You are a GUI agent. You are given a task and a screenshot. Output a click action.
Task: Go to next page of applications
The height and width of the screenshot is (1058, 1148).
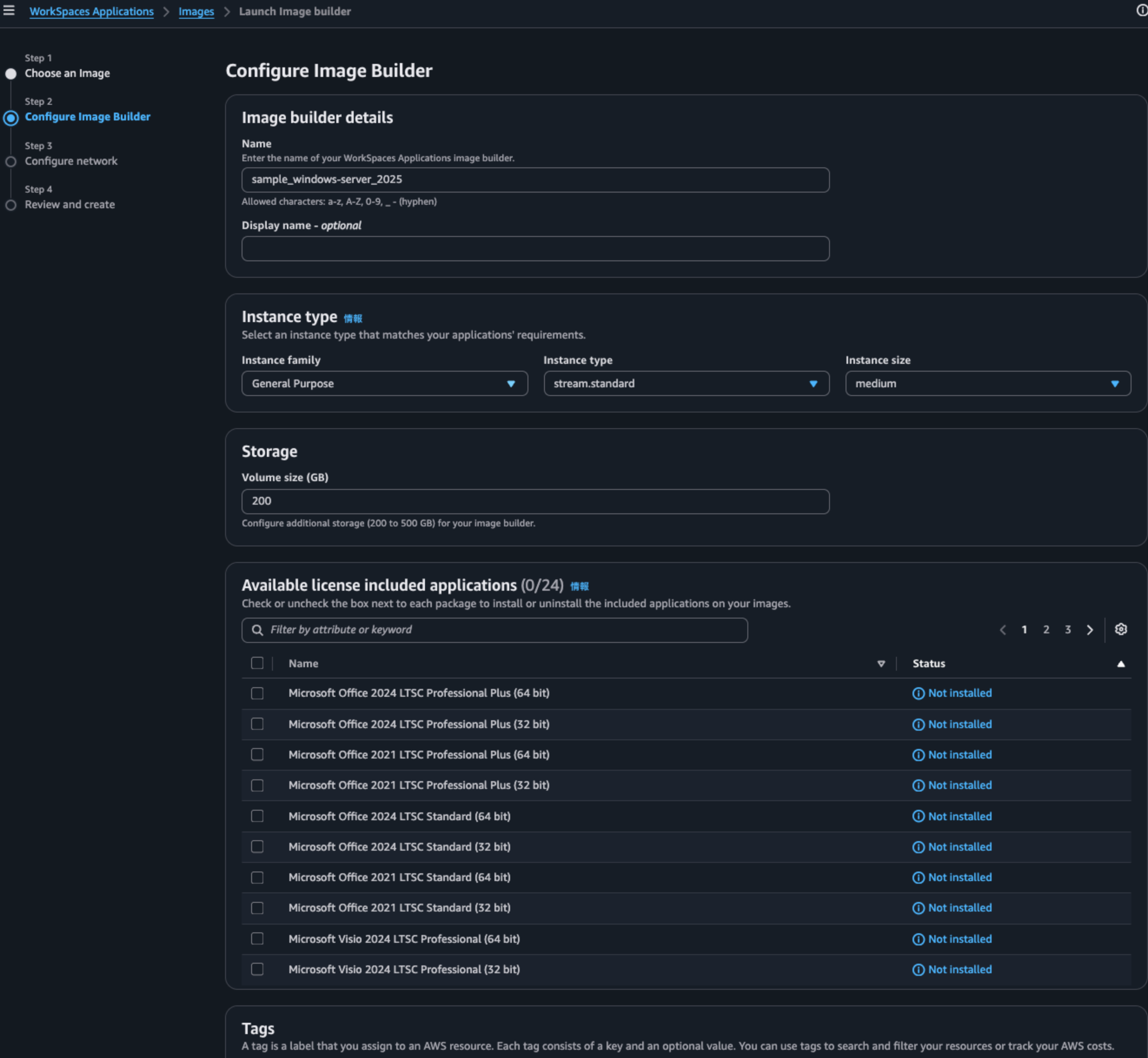pyautogui.click(x=1090, y=630)
